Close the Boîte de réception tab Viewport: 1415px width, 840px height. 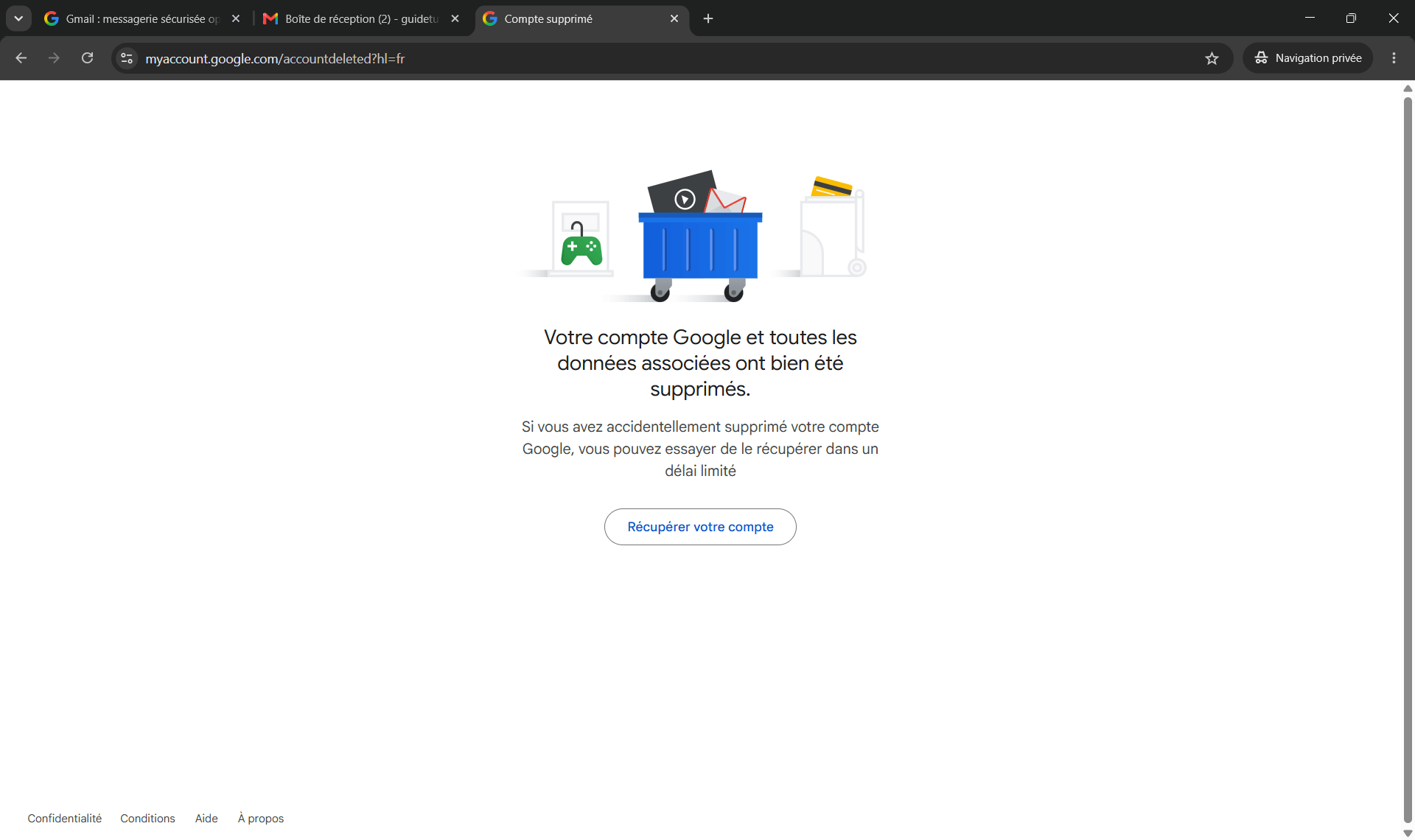455,18
